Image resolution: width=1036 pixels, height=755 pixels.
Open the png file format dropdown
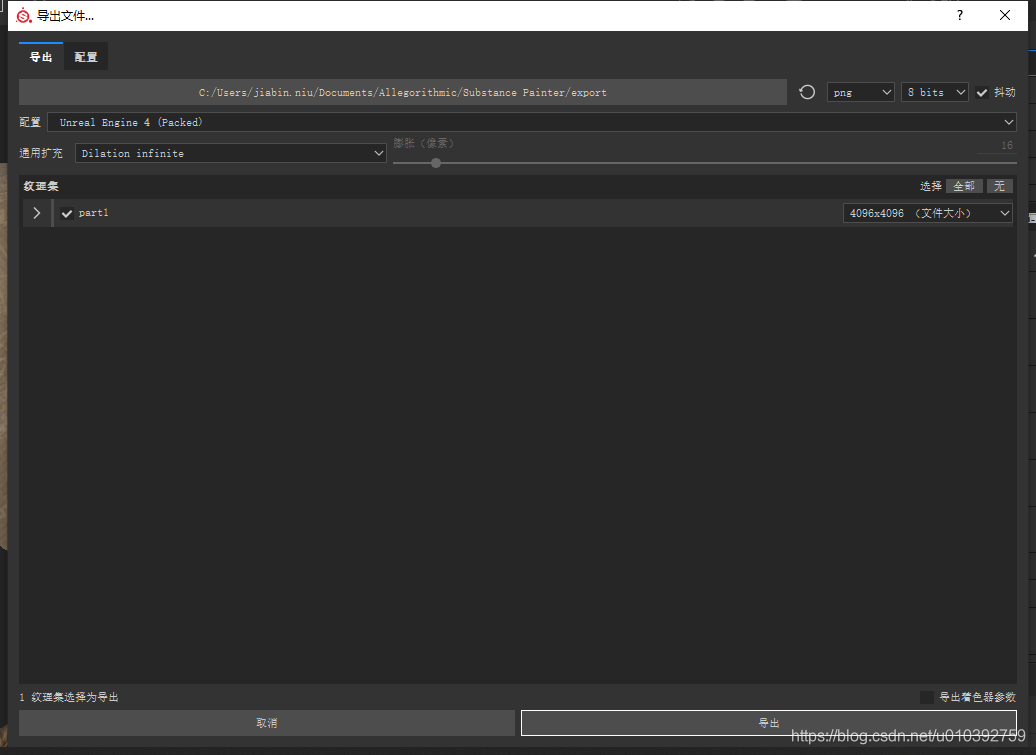pos(860,92)
